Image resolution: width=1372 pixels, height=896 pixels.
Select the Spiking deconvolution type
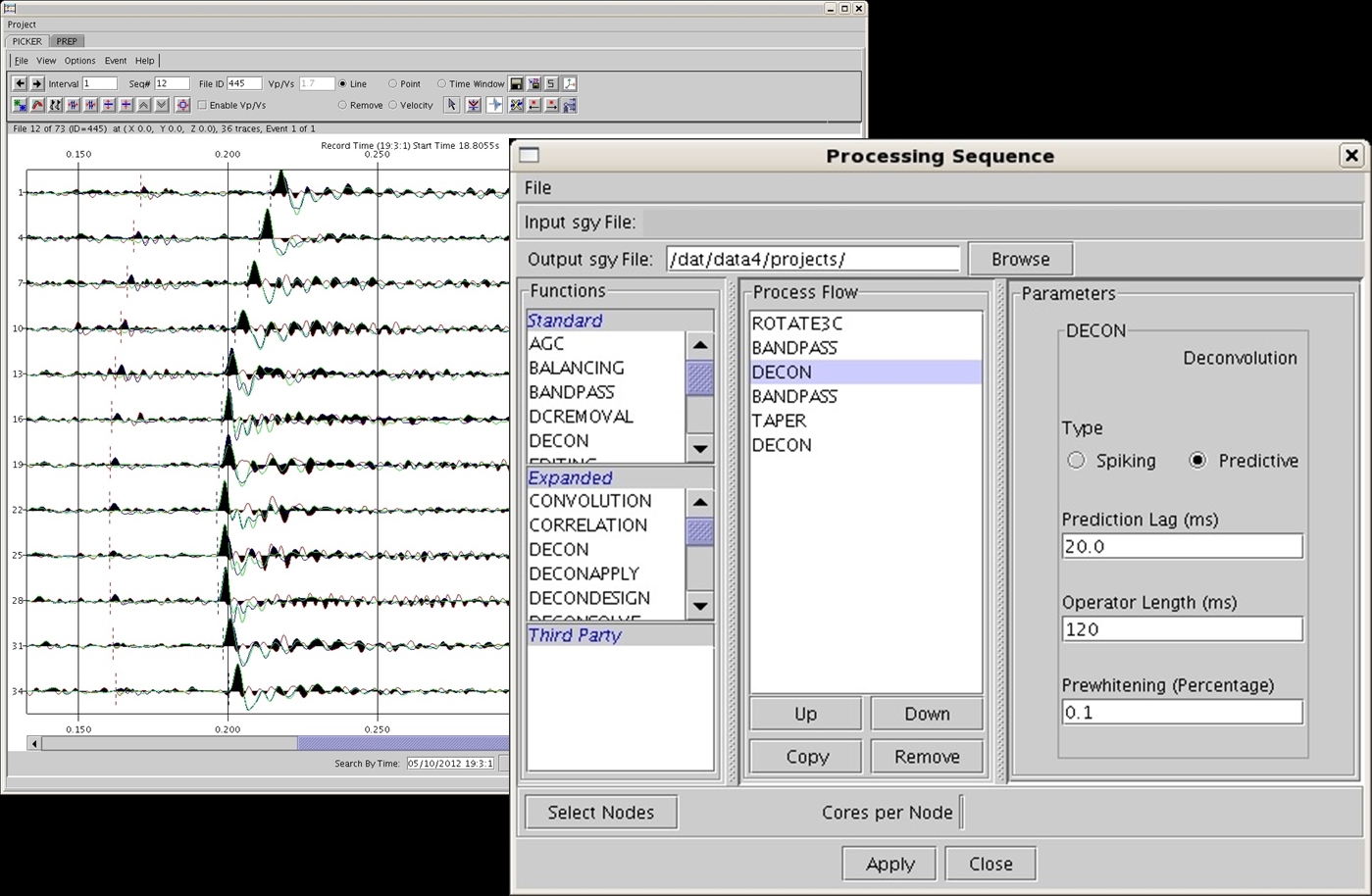[1077, 461]
